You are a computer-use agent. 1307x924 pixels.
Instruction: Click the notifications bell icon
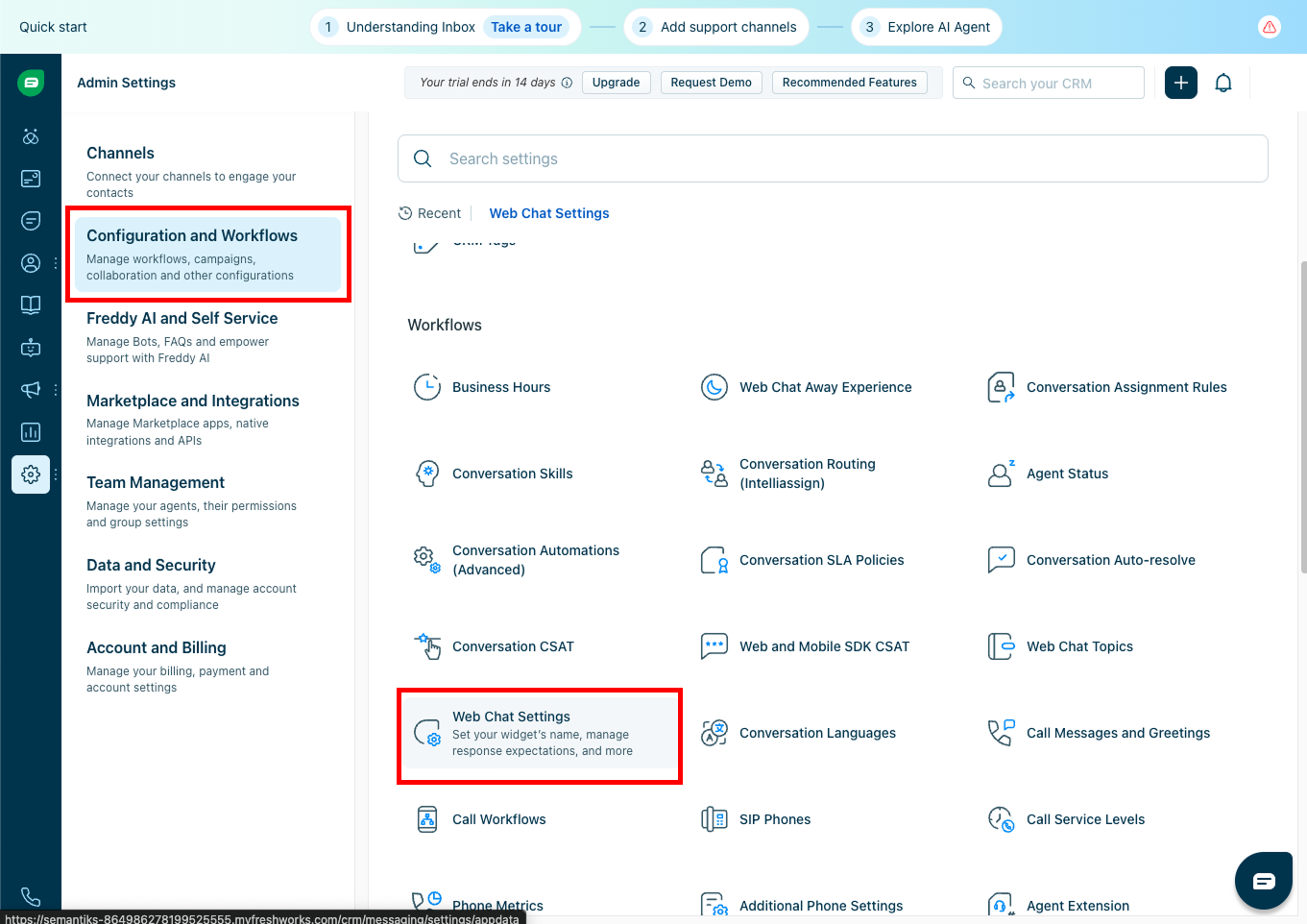pos(1223,83)
